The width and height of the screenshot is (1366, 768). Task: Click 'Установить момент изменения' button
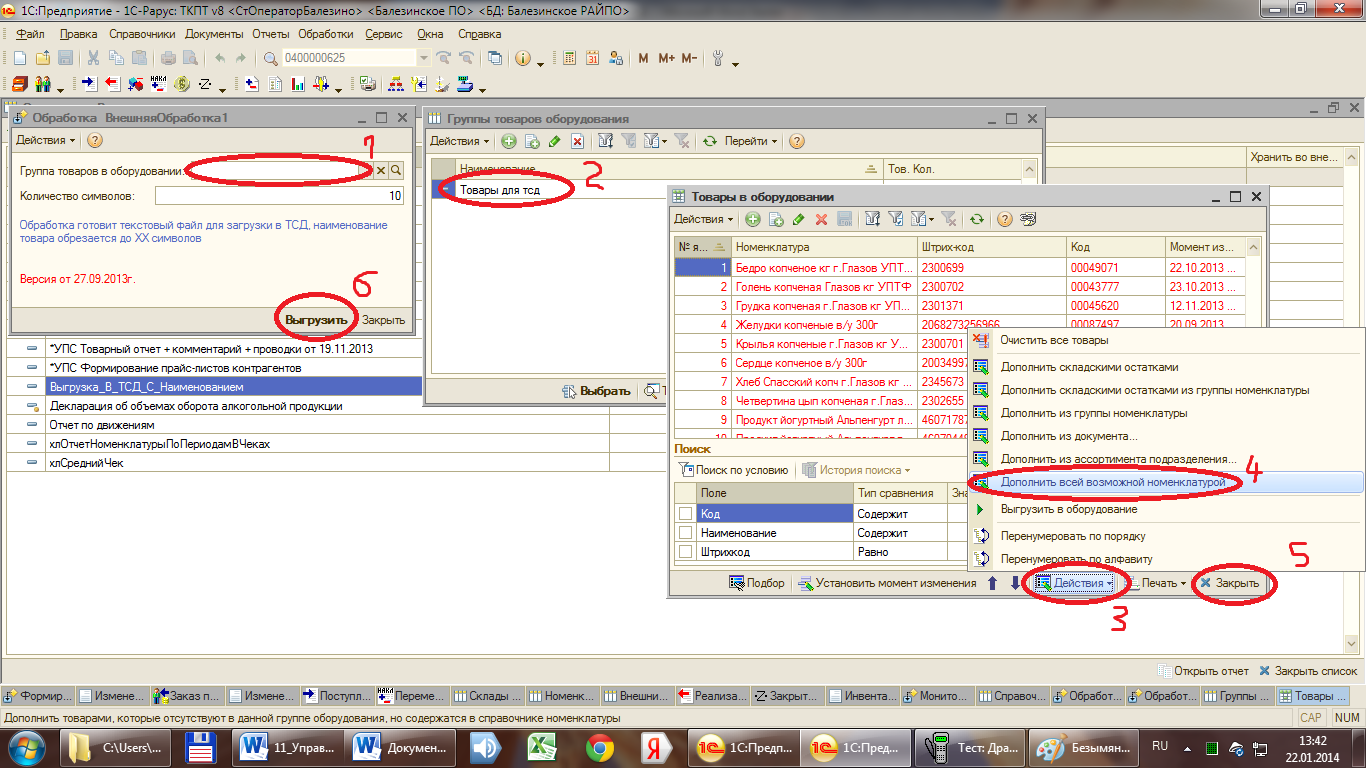coord(886,583)
